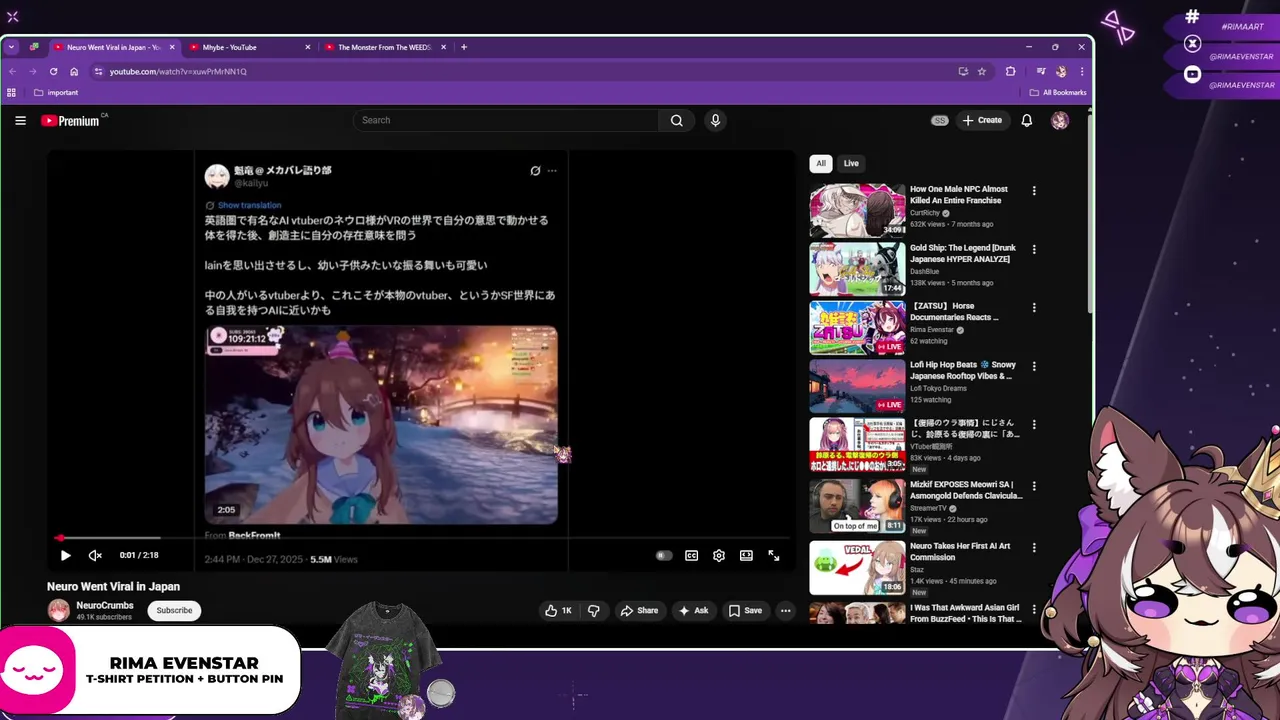Unmute the video volume icon

(x=95, y=555)
